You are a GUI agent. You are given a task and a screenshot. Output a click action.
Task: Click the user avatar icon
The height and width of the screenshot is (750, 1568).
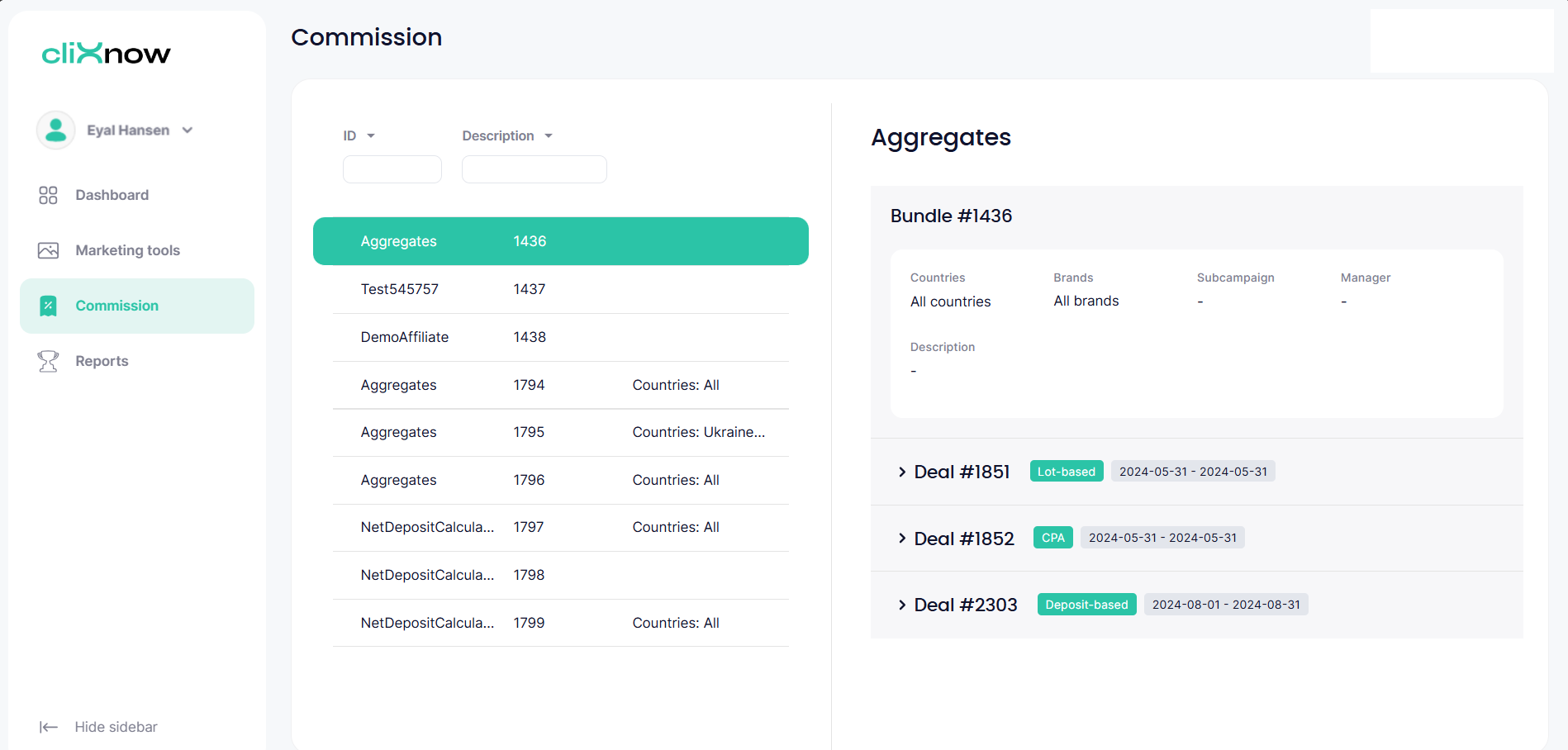55,131
